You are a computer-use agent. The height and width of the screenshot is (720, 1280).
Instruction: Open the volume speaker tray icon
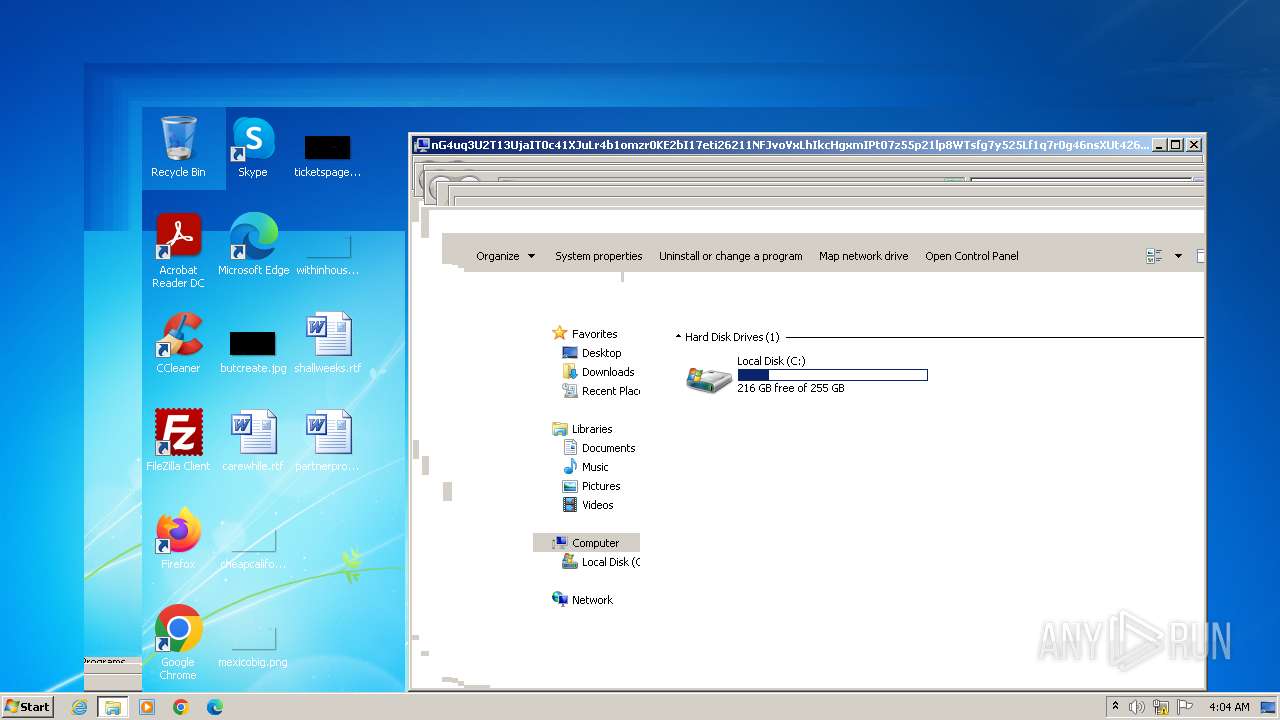[1137, 707]
